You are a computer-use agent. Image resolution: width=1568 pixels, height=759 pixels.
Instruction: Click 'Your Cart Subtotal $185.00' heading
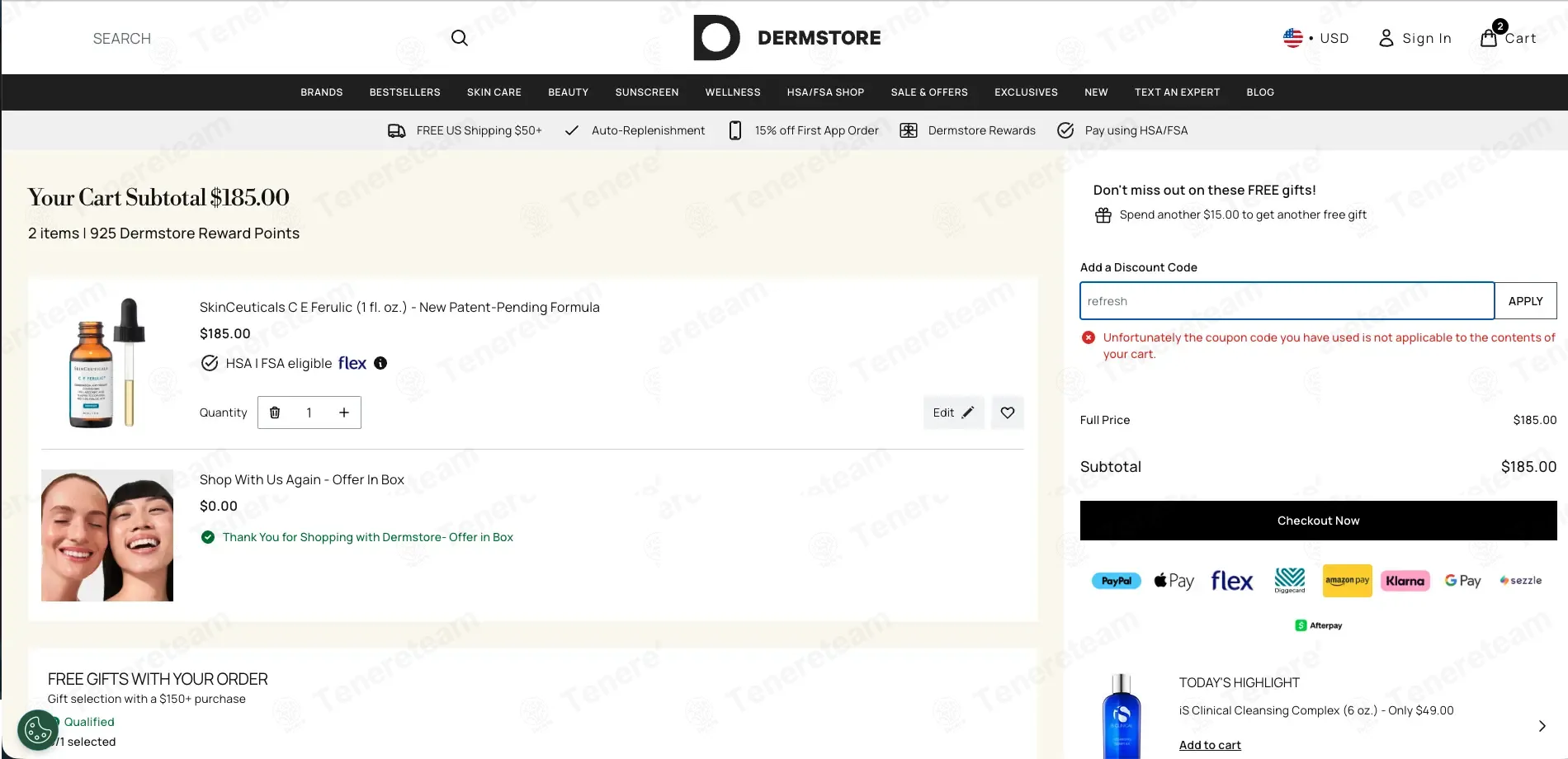tap(158, 197)
